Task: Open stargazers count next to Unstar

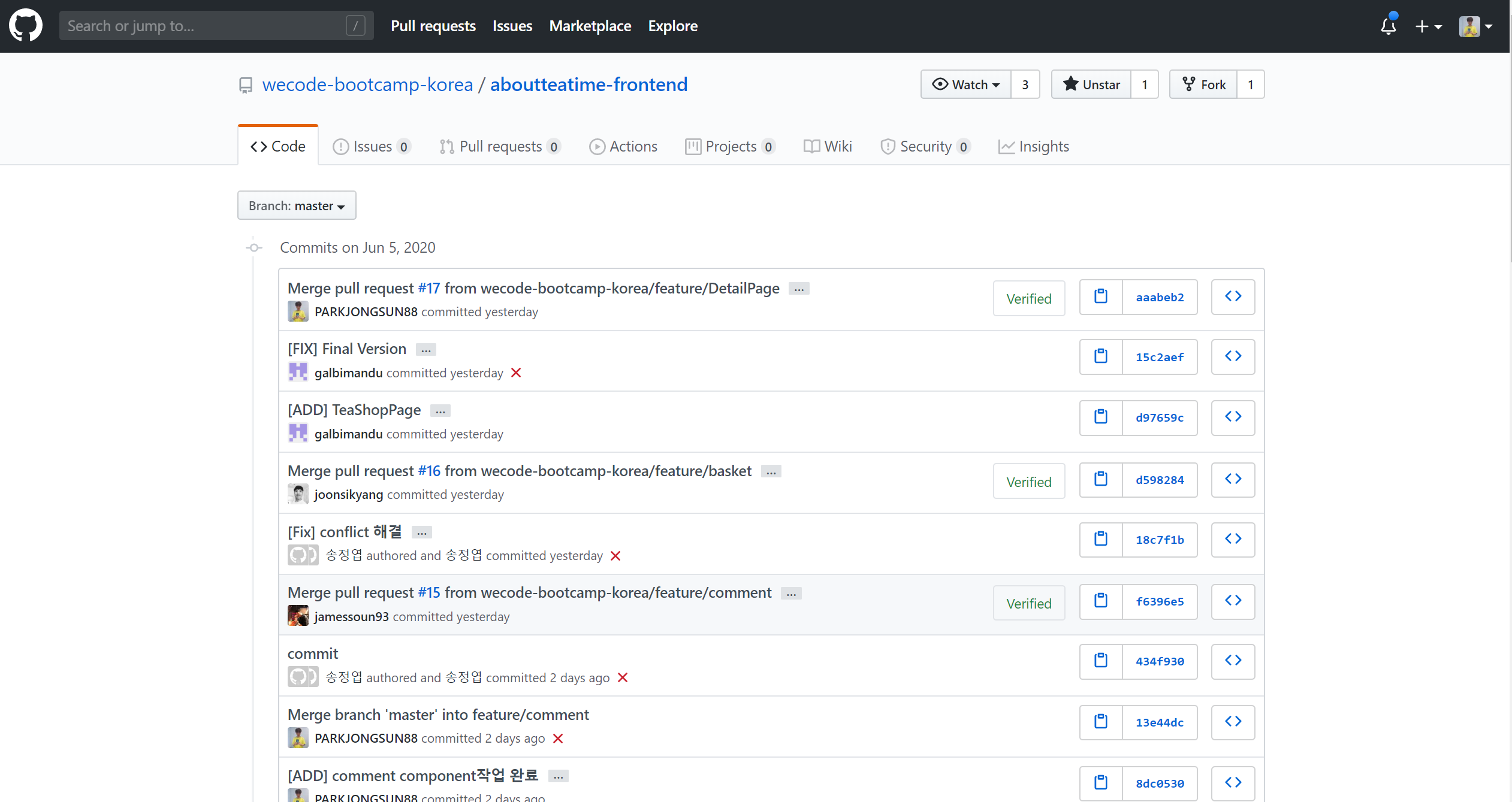Action: 1145,84
